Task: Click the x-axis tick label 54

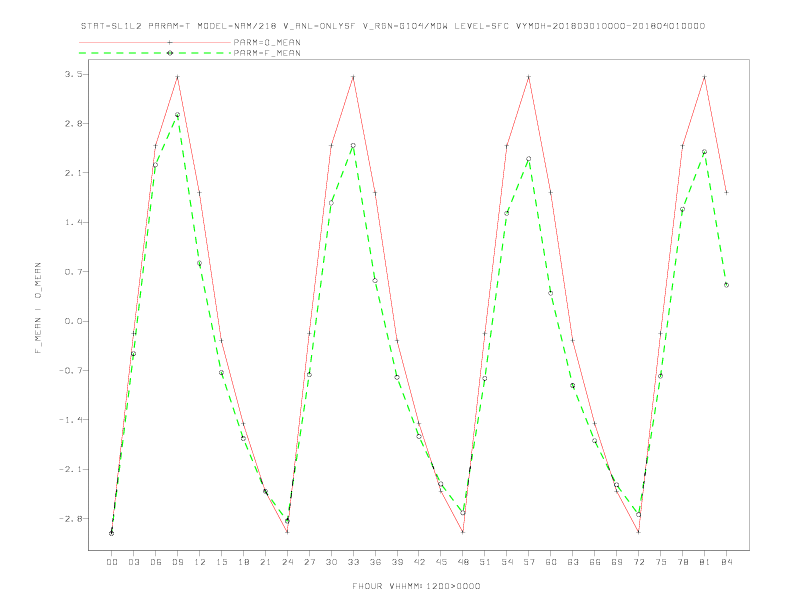Action: point(507,562)
